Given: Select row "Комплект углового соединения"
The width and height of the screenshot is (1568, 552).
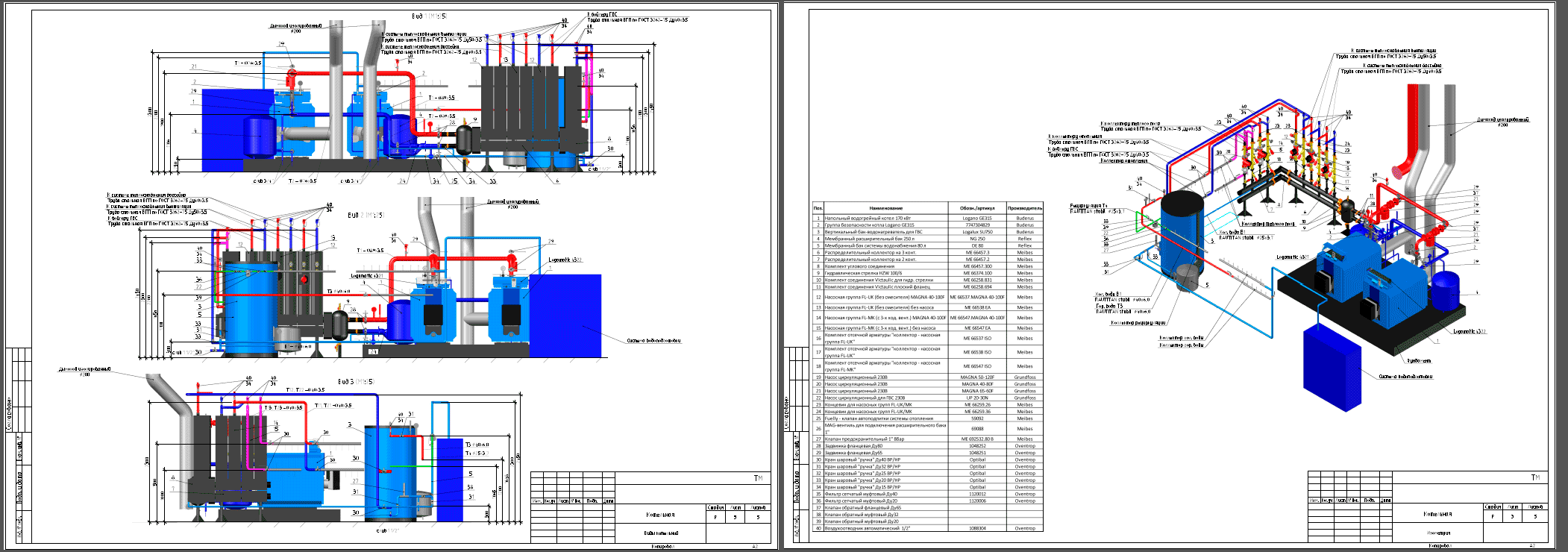Looking at the screenshot, I should coord(928,266).
